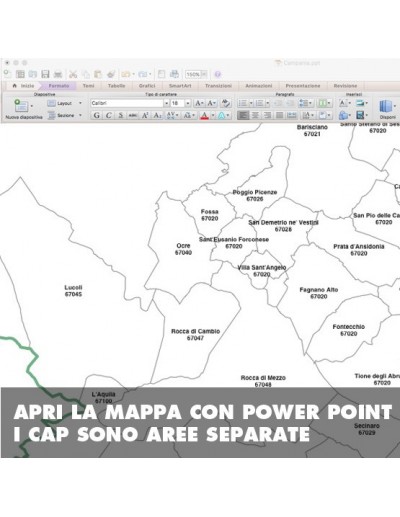Viewport: 400px width, 517px height.
Task: Apply subscript formatting
Action: [x=157, y=115]
